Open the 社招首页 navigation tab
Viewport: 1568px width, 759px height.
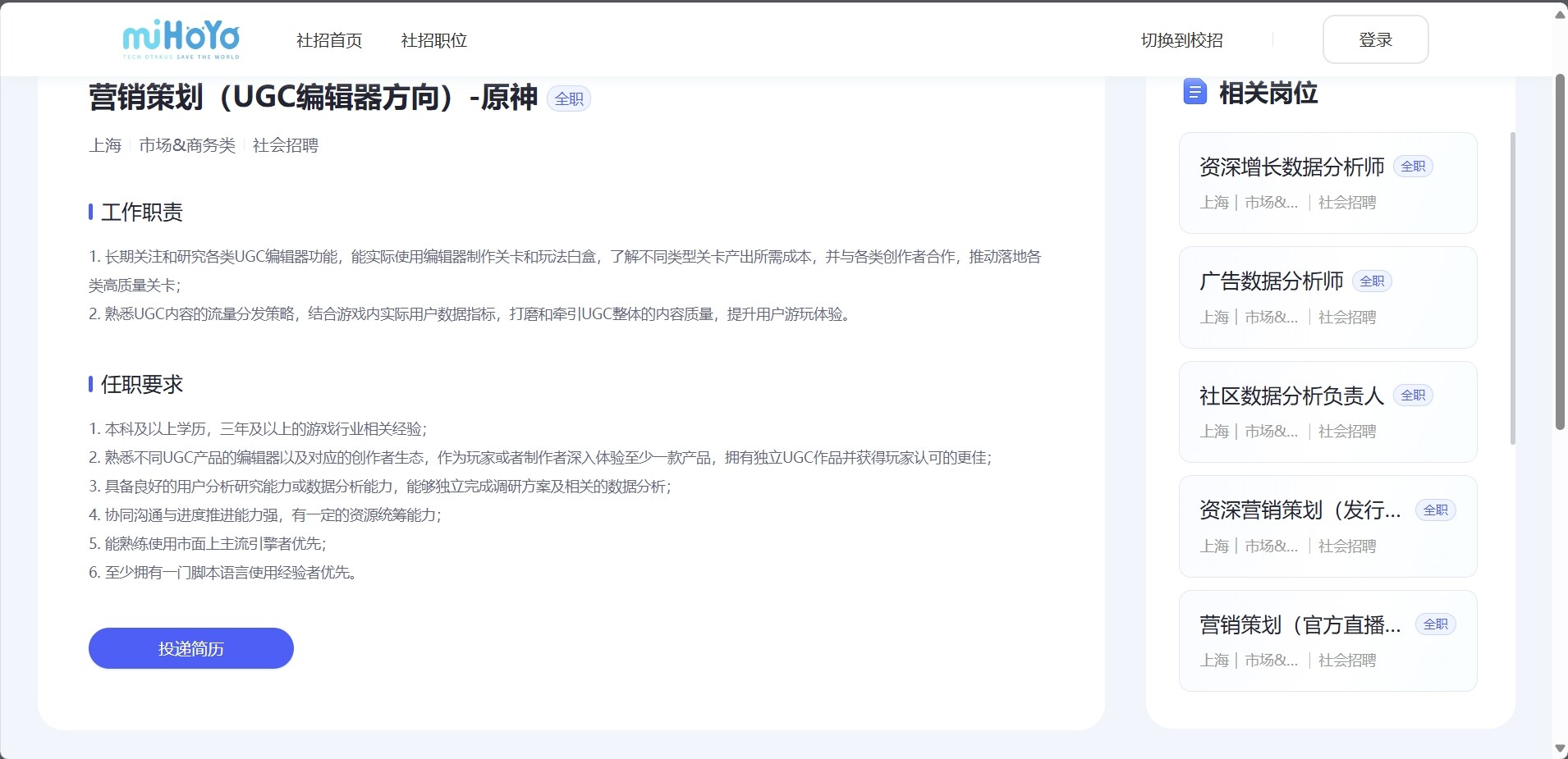click(329, 40)
